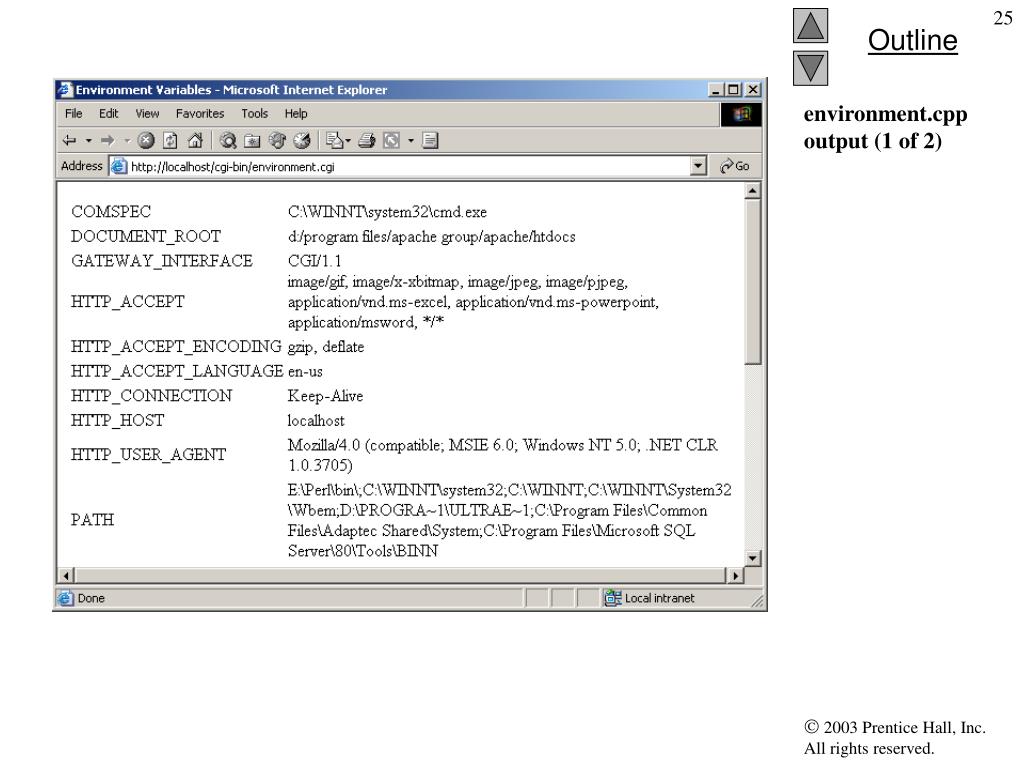Close the Internet Explorer window
Viewport: 1024px width, 768px height.
[752, 89]
